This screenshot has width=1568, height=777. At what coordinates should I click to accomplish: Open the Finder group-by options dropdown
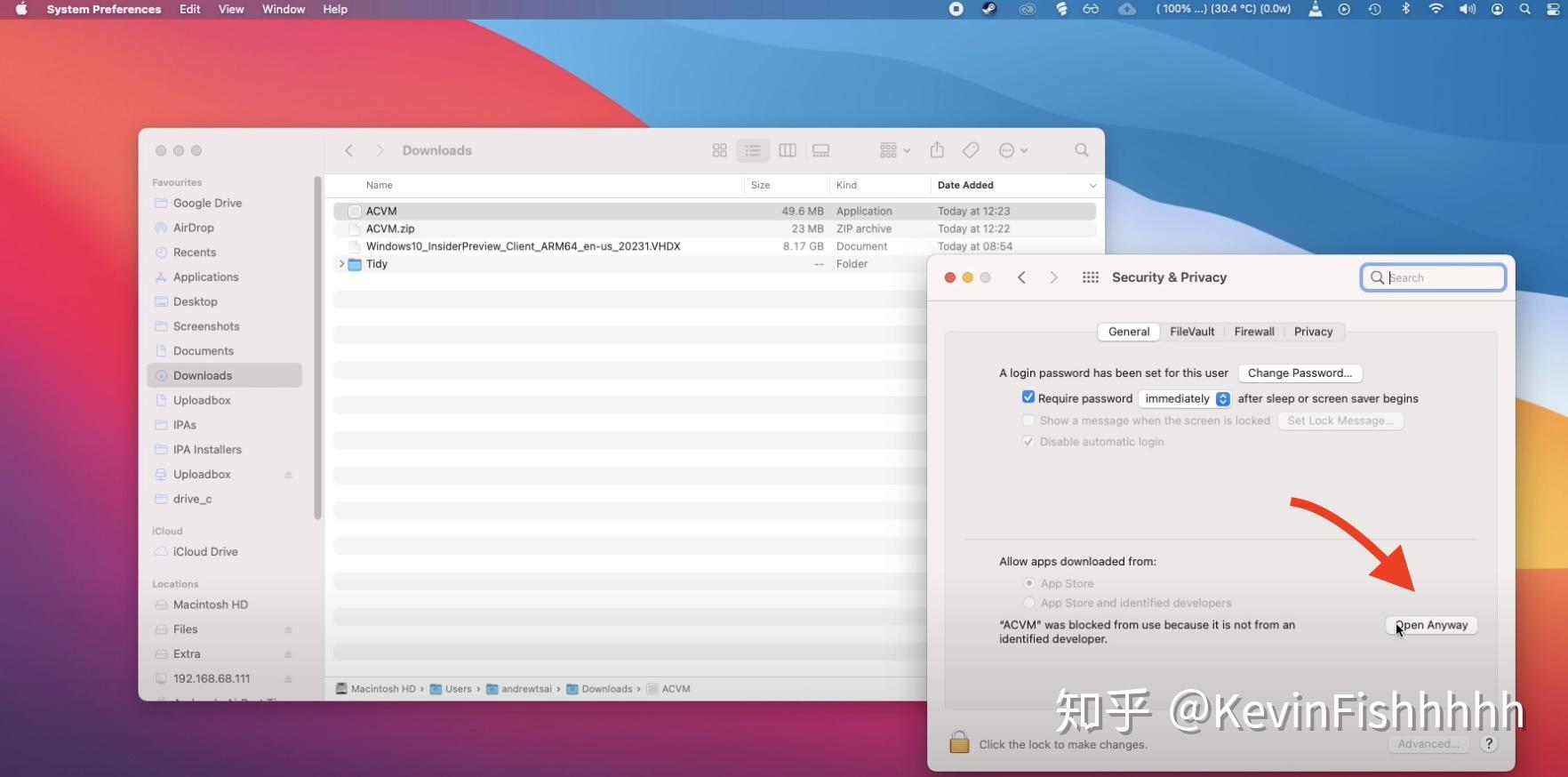pyautogui.click(x=895, y=150)
